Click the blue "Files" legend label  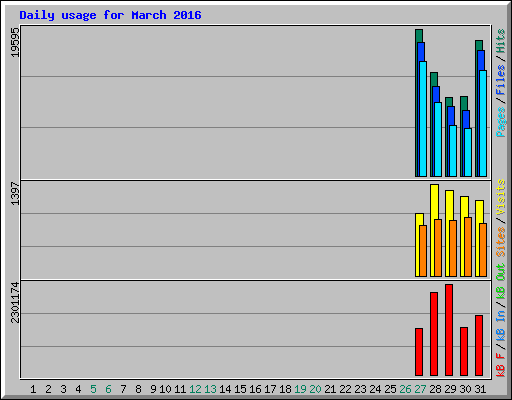[x=501, y=79]
